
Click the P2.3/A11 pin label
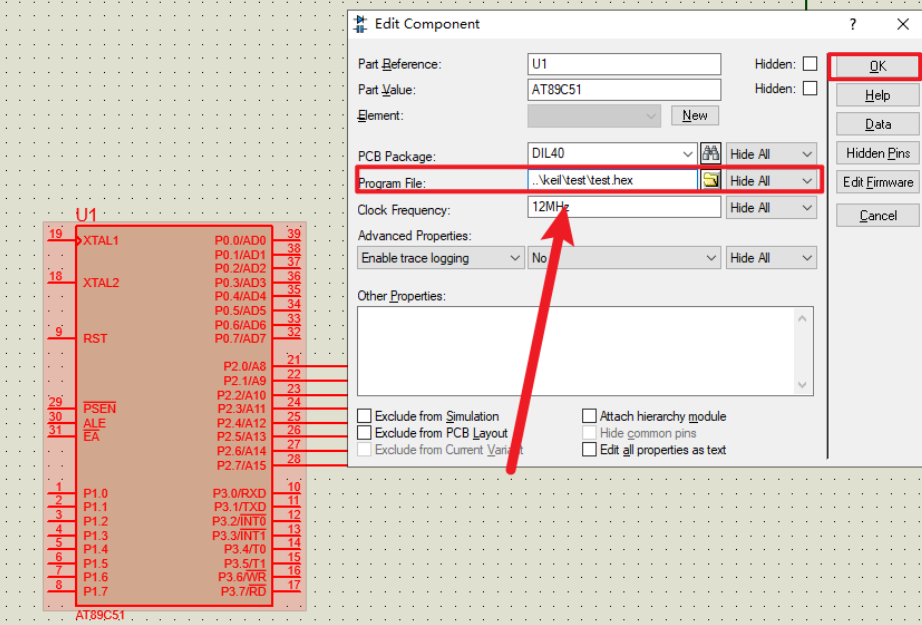pyautogui.click(x=242, y=409)
